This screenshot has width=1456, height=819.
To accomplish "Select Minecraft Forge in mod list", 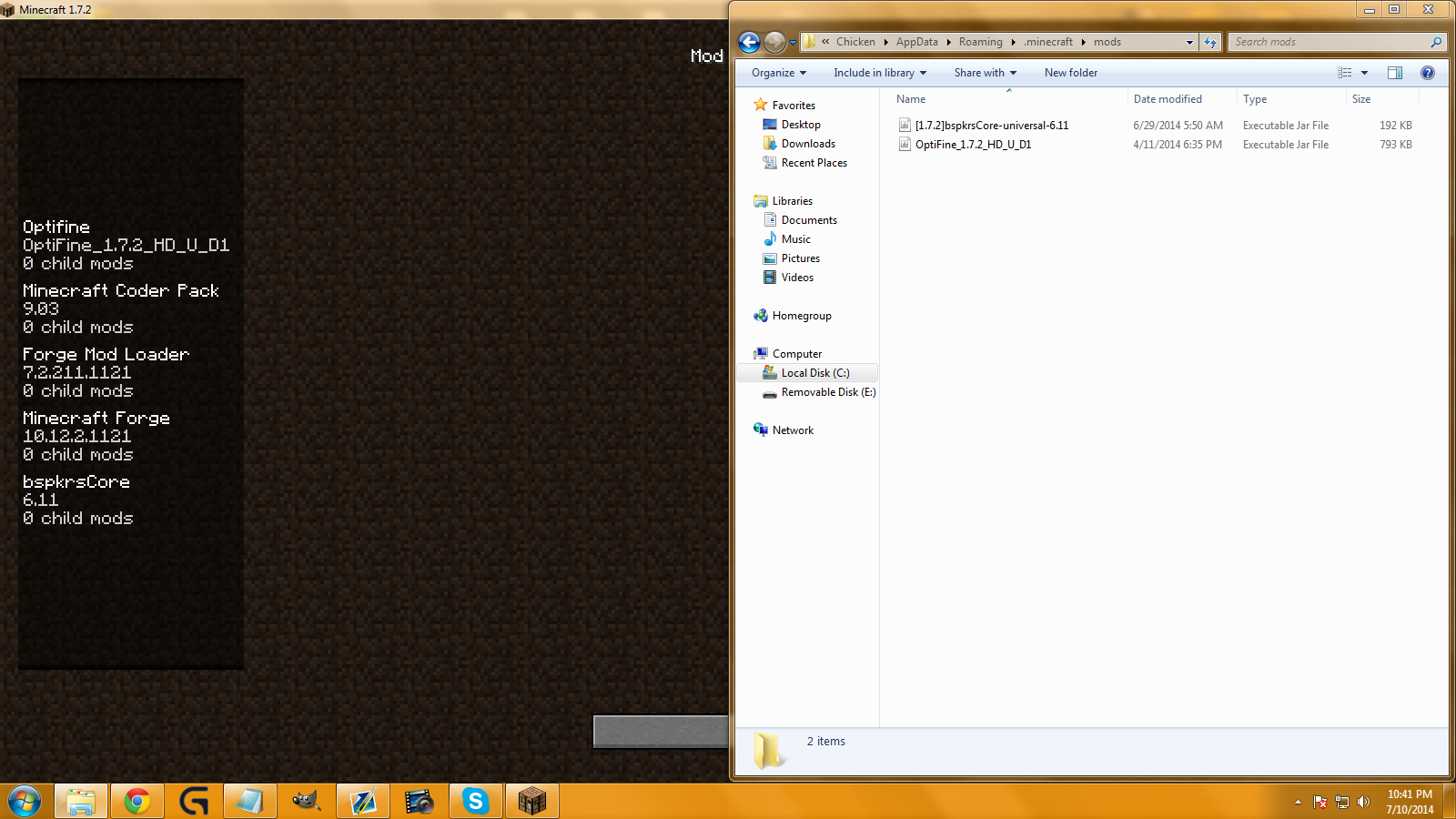I will pyautogui.click(x=130, y=437).
